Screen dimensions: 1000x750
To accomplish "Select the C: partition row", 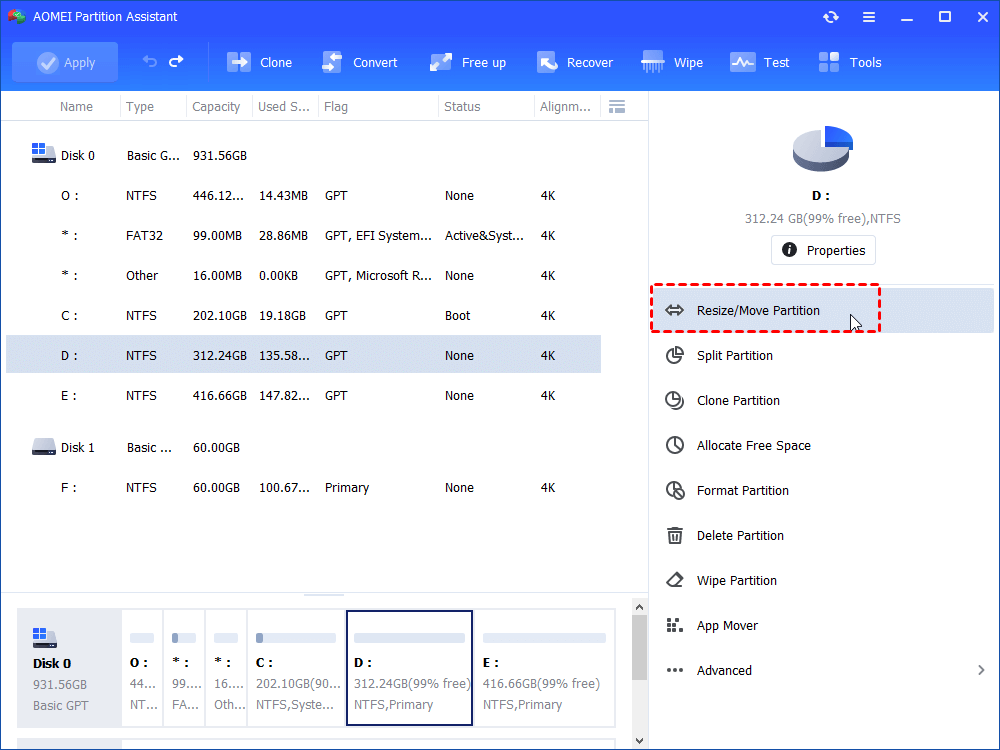I will [304, 316].
